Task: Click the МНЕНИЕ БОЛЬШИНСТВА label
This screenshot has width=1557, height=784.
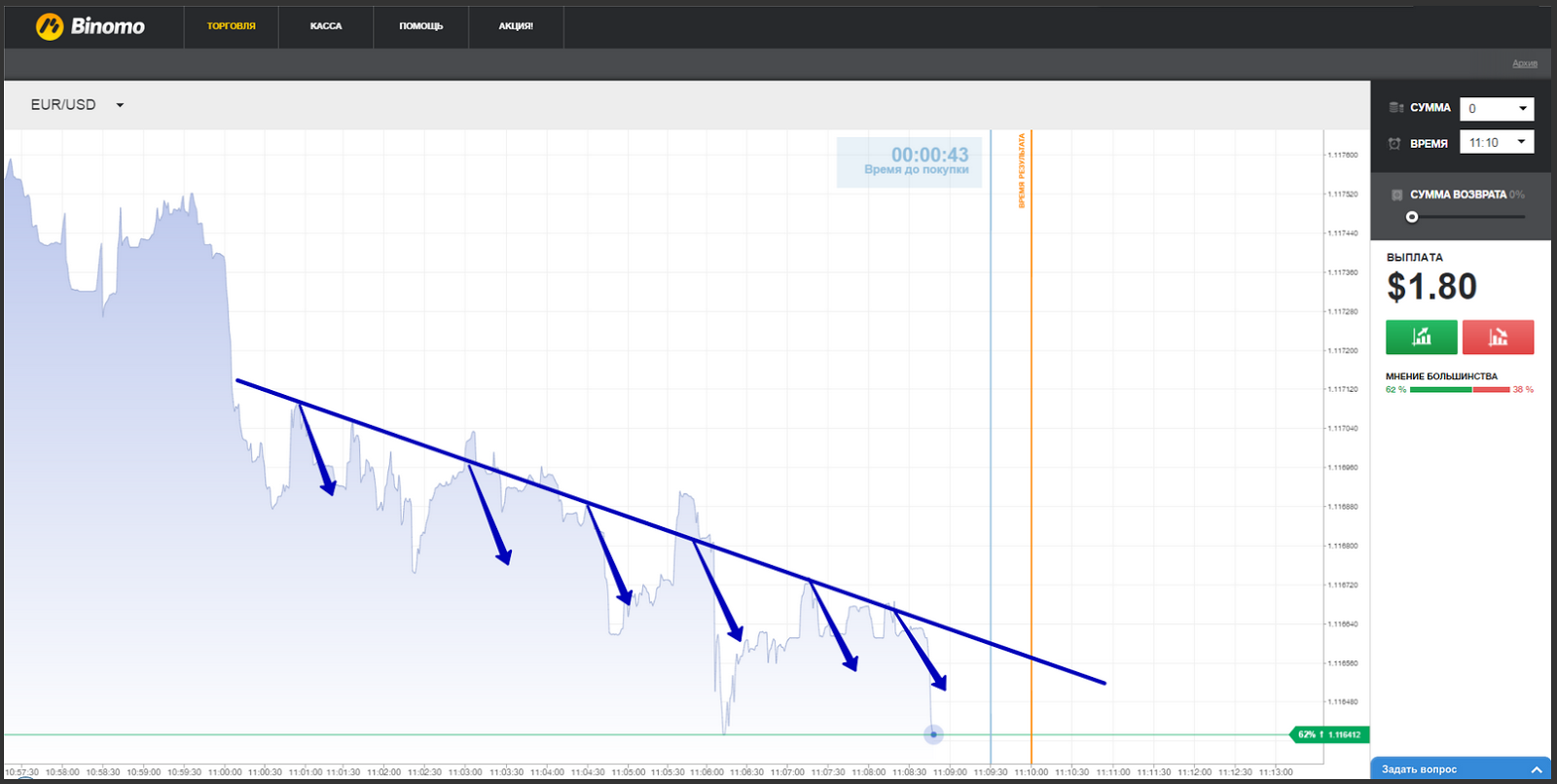Action: pos(1441,376)
